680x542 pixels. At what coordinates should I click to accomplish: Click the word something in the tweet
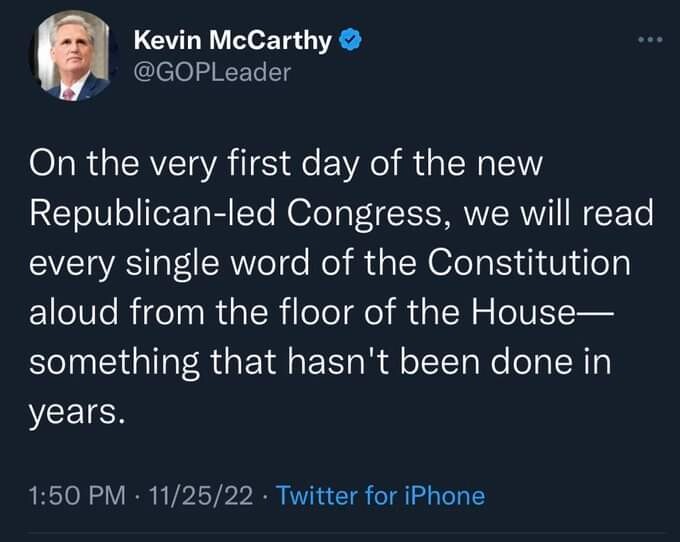point(114,362)
